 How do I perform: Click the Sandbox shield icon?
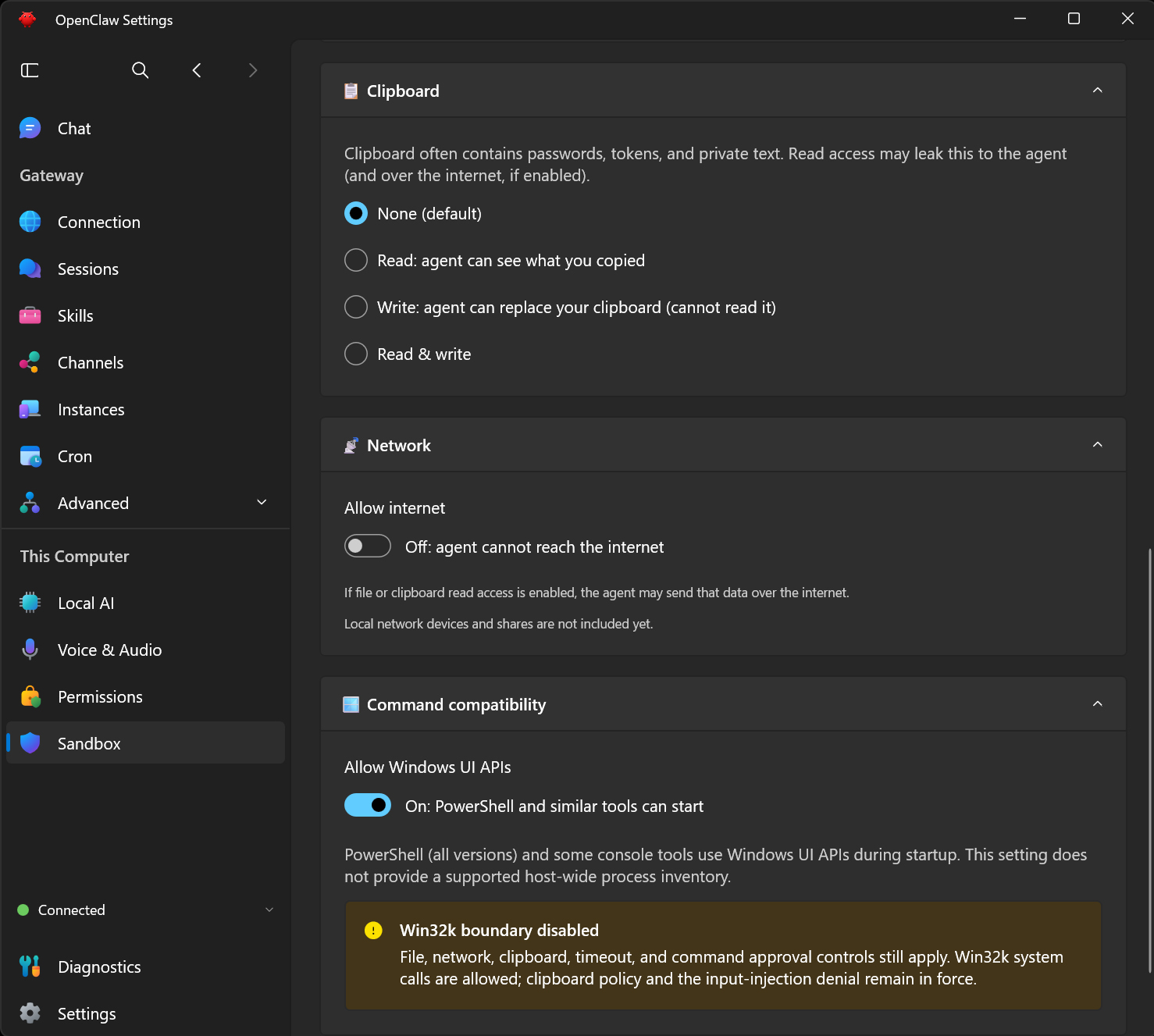[x=30, y=743]
